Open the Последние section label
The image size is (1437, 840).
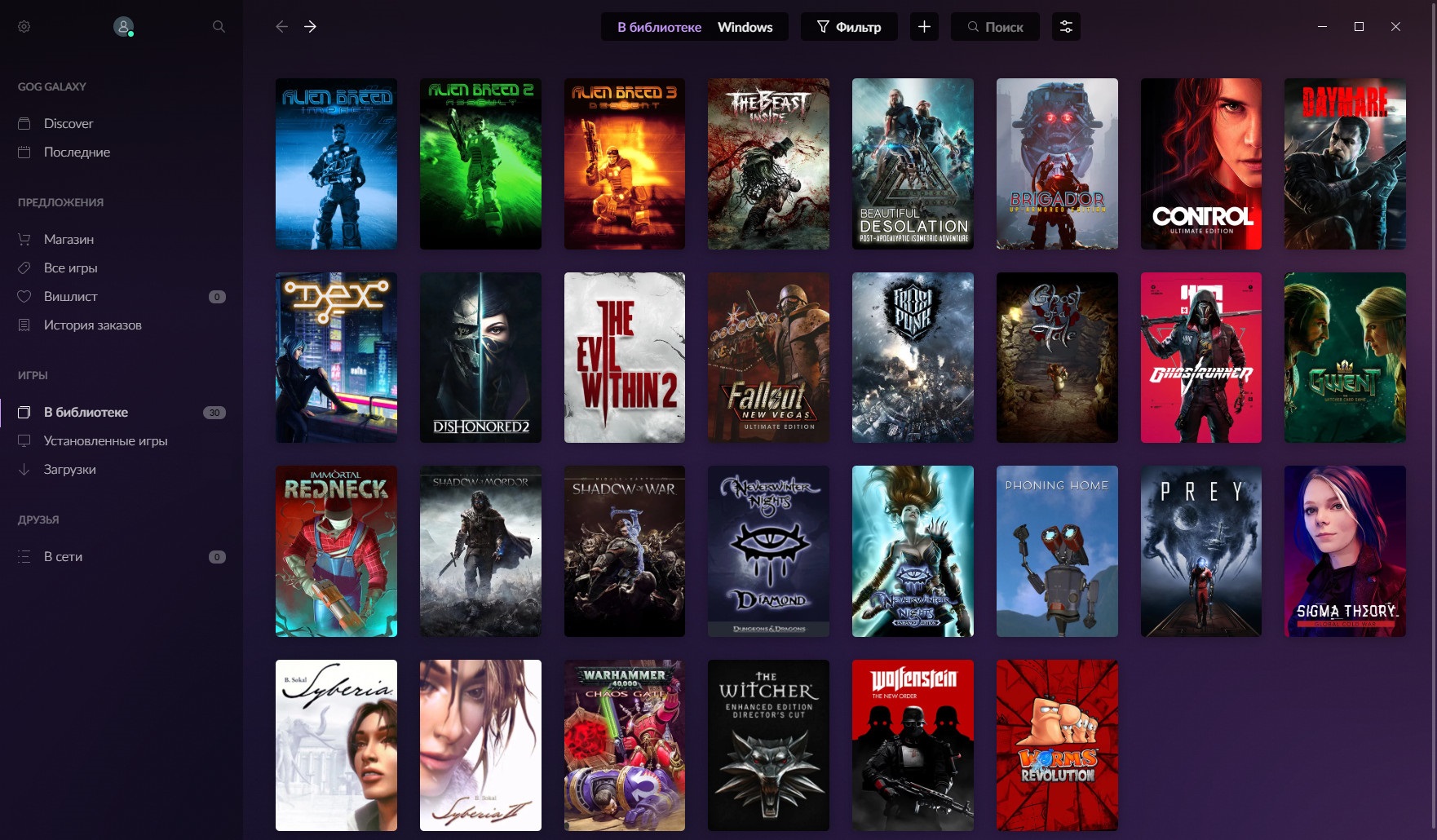pos(77,152)
